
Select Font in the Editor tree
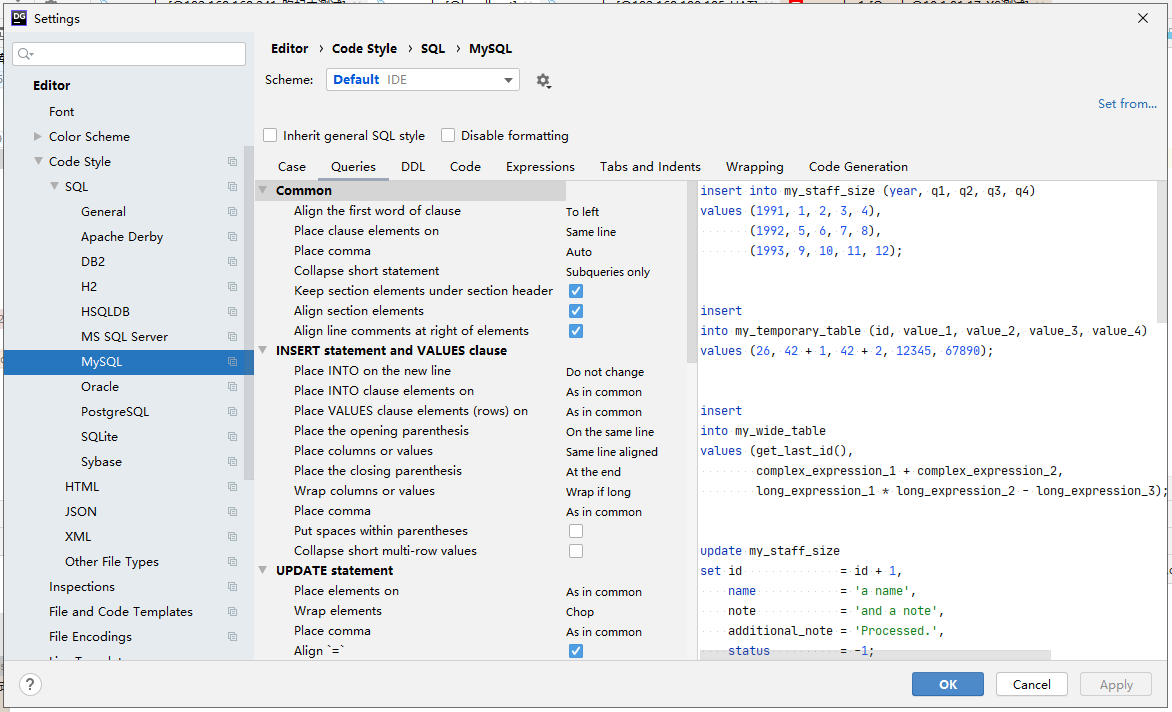point(61,111)
